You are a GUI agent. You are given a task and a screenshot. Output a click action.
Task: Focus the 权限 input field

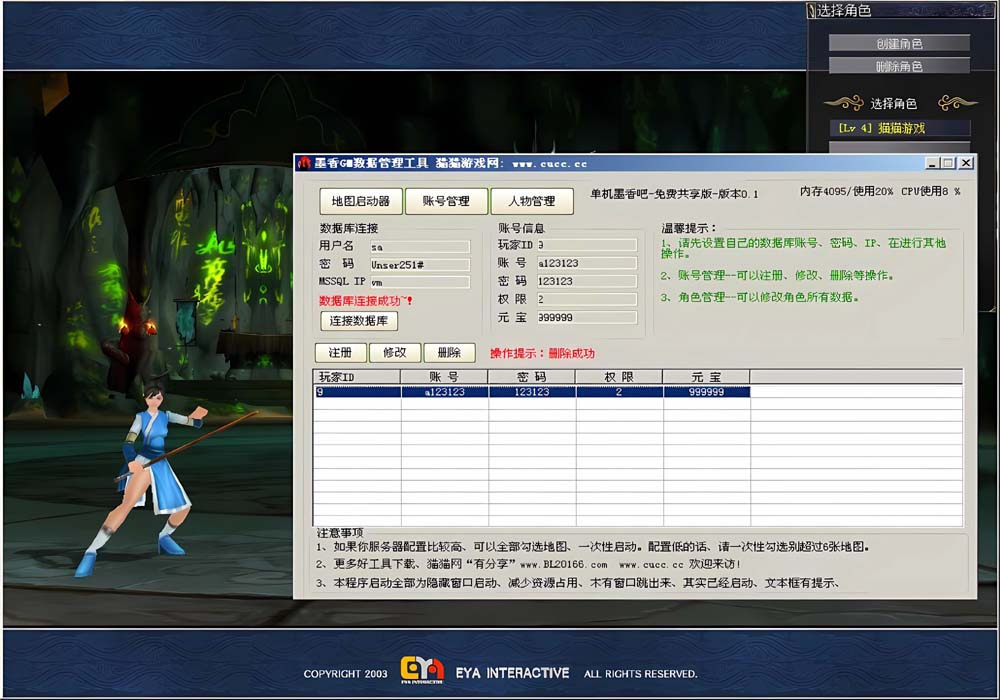[587, 299]
